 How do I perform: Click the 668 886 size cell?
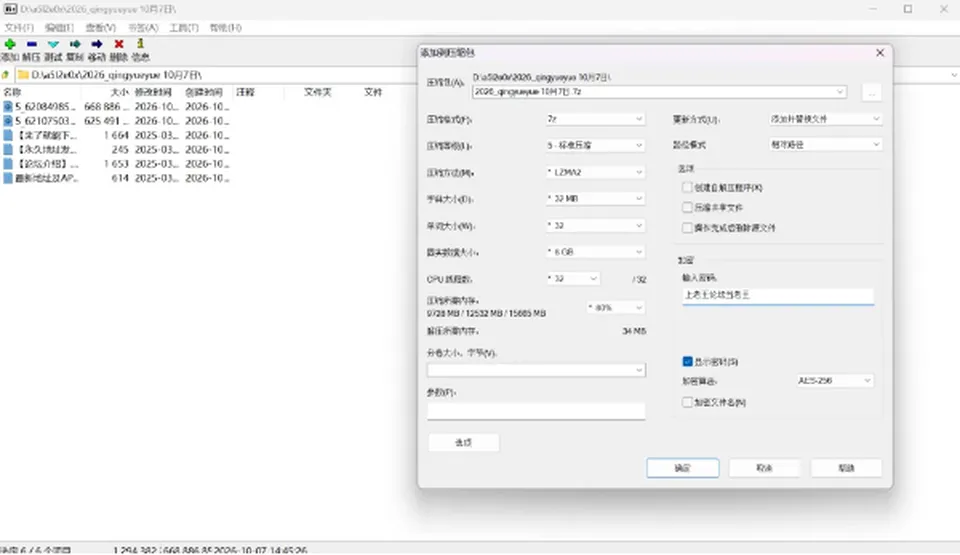(107, 107)
